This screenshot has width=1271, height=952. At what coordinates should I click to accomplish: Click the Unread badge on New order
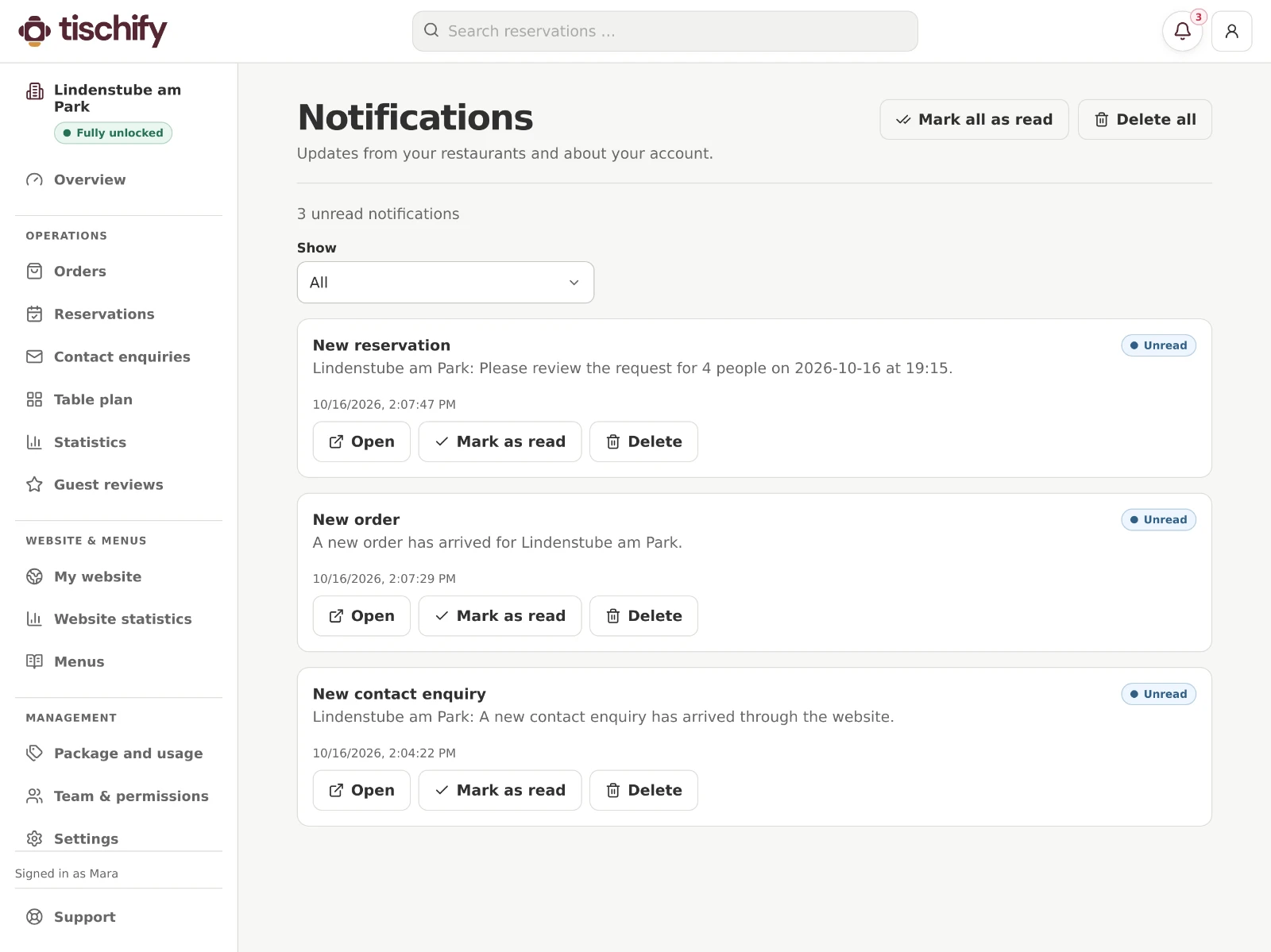click(x=1158, y=520)
